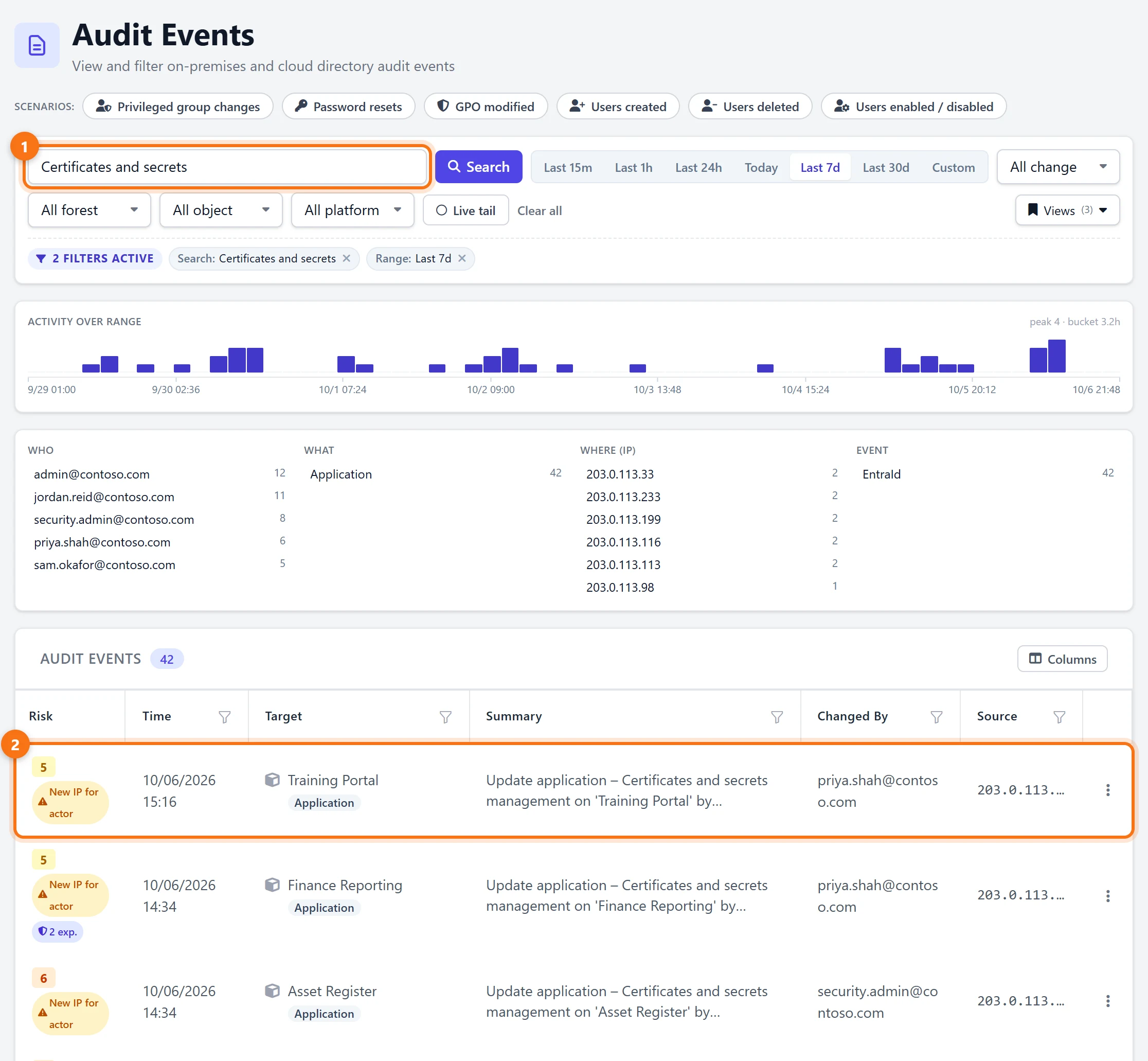The width and height of the screenshot is (1148, 1061).
Task: Click the Training Portal application cube icon
Action: (x=272, y=780)
